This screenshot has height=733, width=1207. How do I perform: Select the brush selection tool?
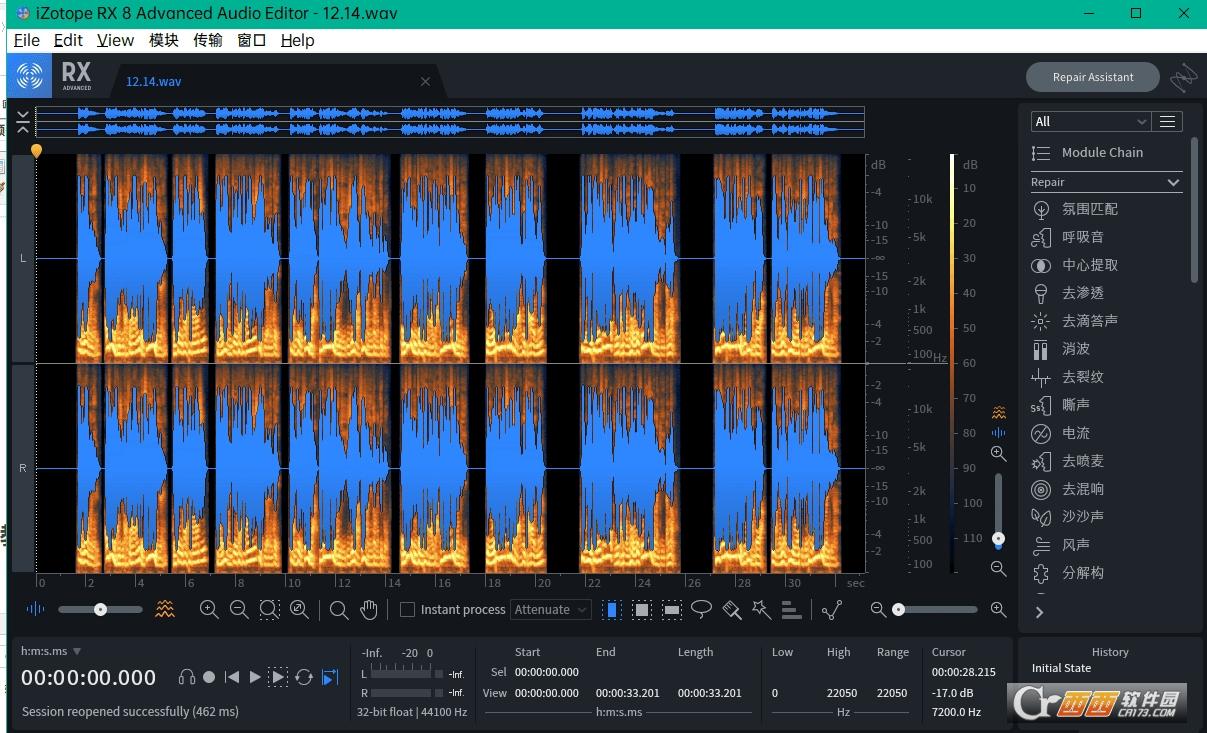coord(732,609)
